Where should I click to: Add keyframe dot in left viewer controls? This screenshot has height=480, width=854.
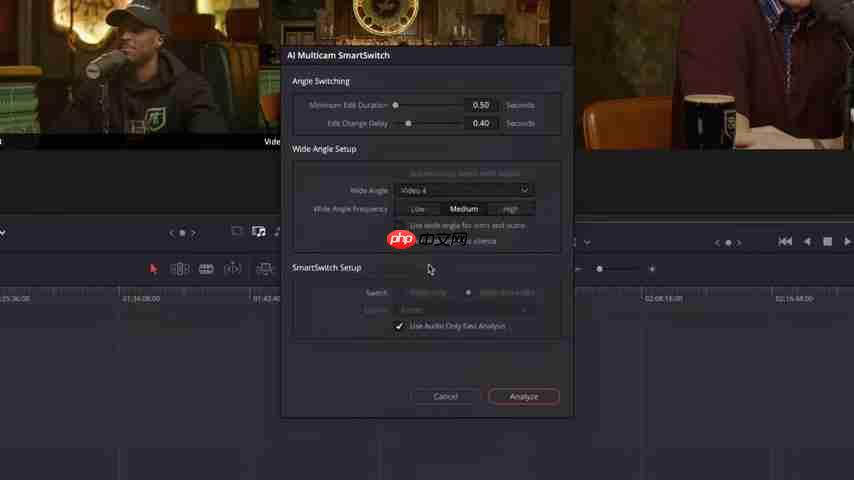pyautogui.click(x=182, y=233)
